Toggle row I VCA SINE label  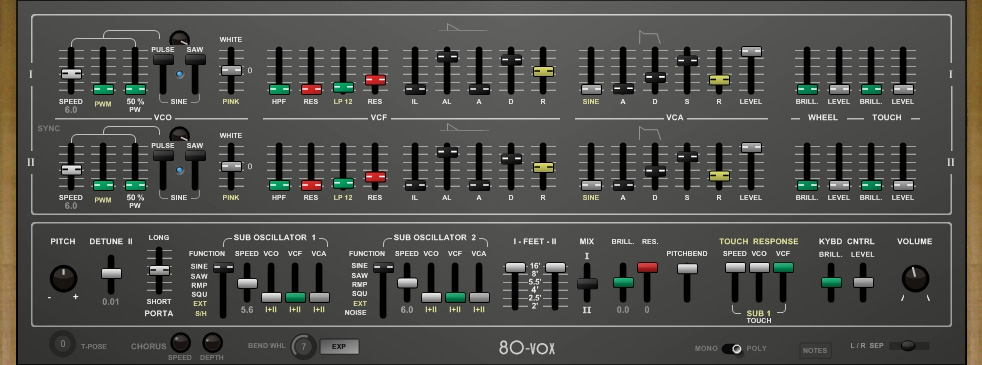(x=591, y=101)
